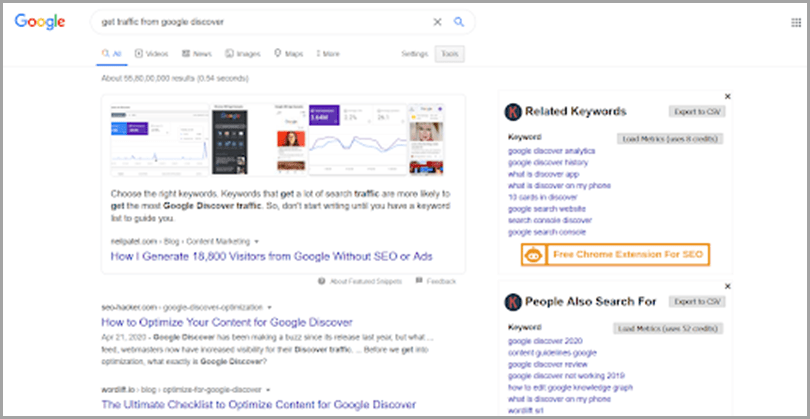Open content guidelines google keyword
Viewport: 810px width, 419px height.
coord(552,353)
